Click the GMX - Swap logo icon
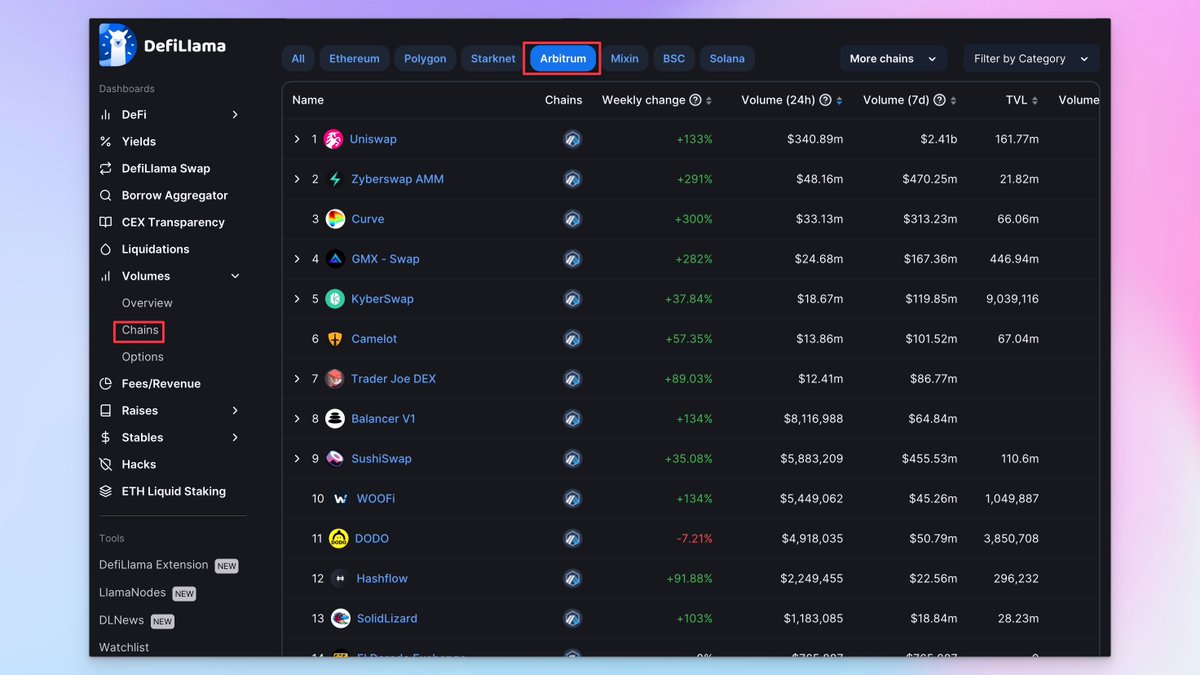Image resolution: width=1200 pixels, height=675 pixels. pyautogui.click(x=335, y=259)
